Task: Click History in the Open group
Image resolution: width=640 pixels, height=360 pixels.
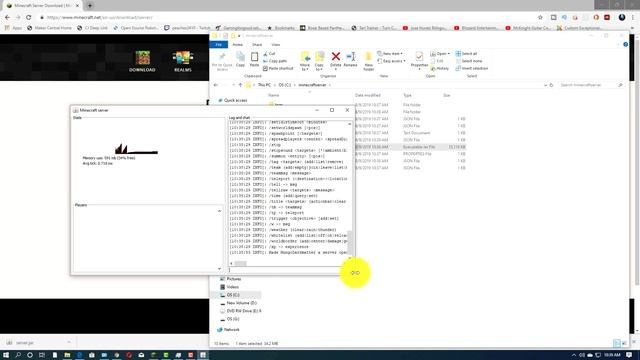Action: point(440,68)
